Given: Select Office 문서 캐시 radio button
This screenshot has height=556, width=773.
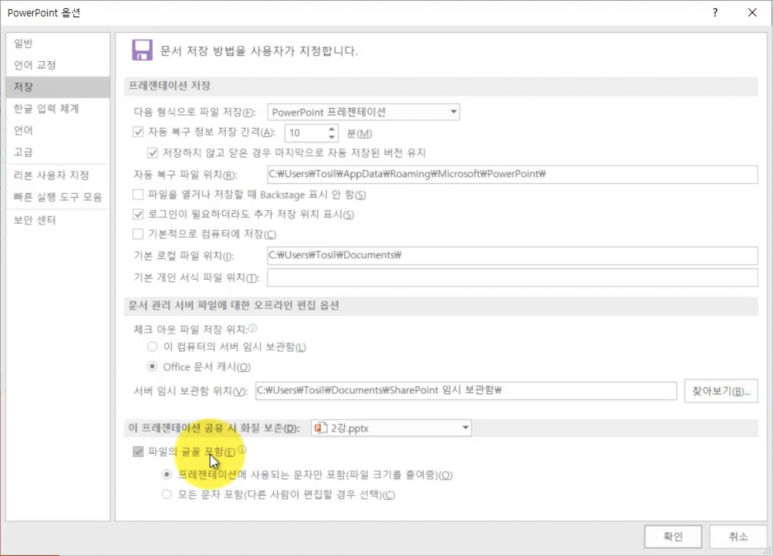Looking at the screenshot, I should click(152, 366).
